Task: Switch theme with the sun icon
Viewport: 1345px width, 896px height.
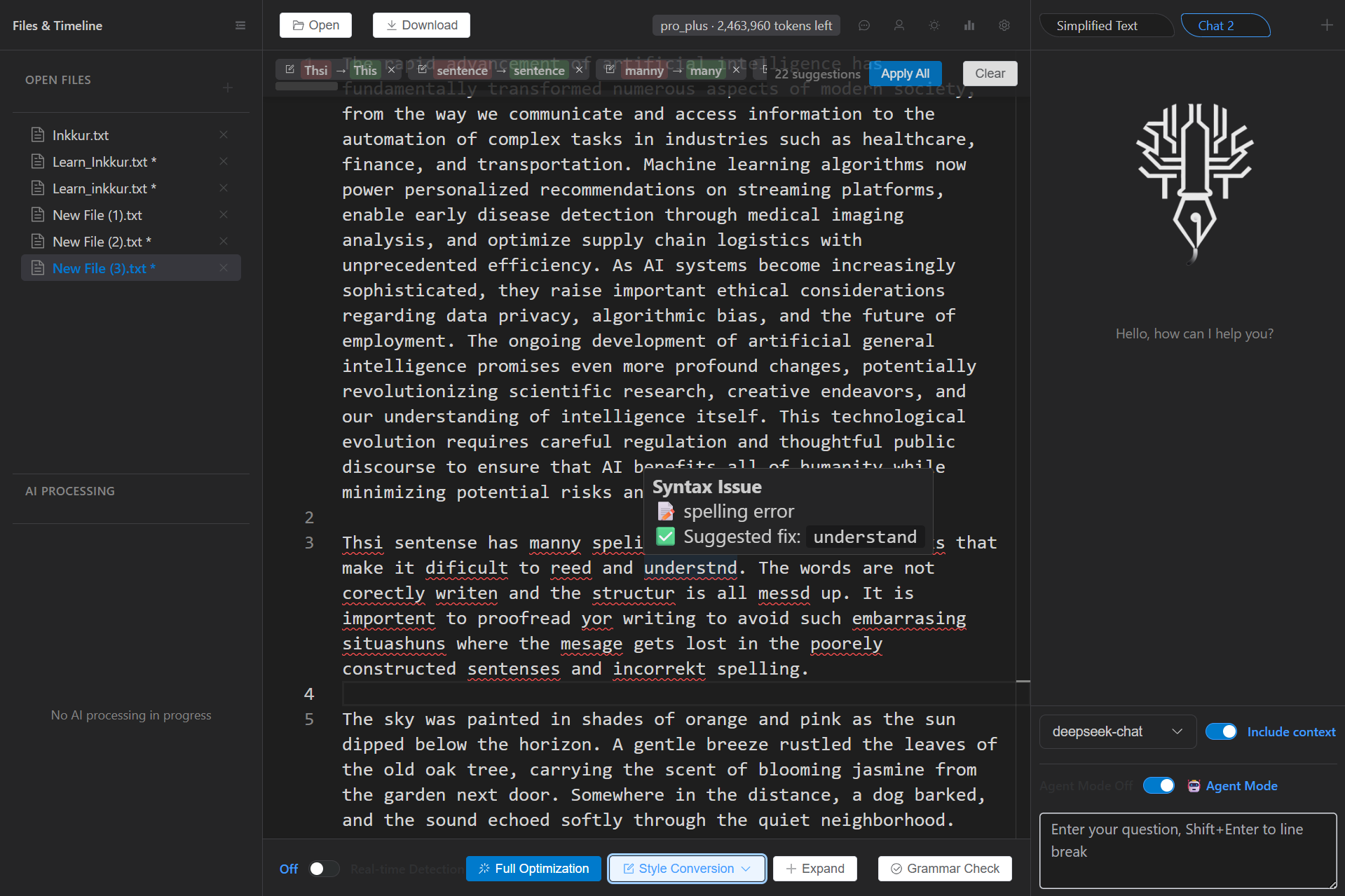Action: pyautogui.click(x=934, y=25)
